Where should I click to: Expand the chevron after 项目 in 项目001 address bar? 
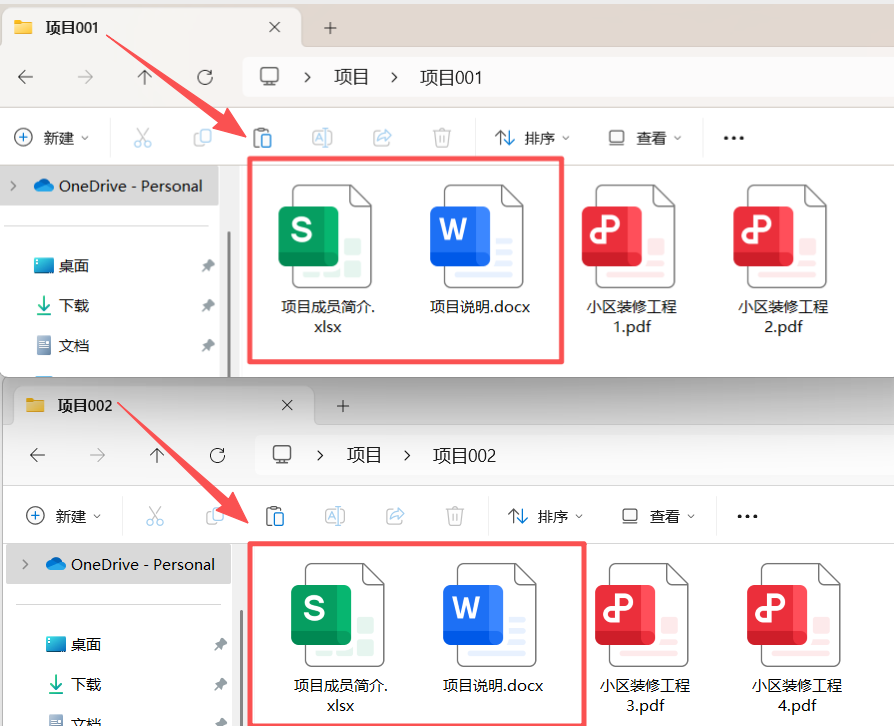394,78
